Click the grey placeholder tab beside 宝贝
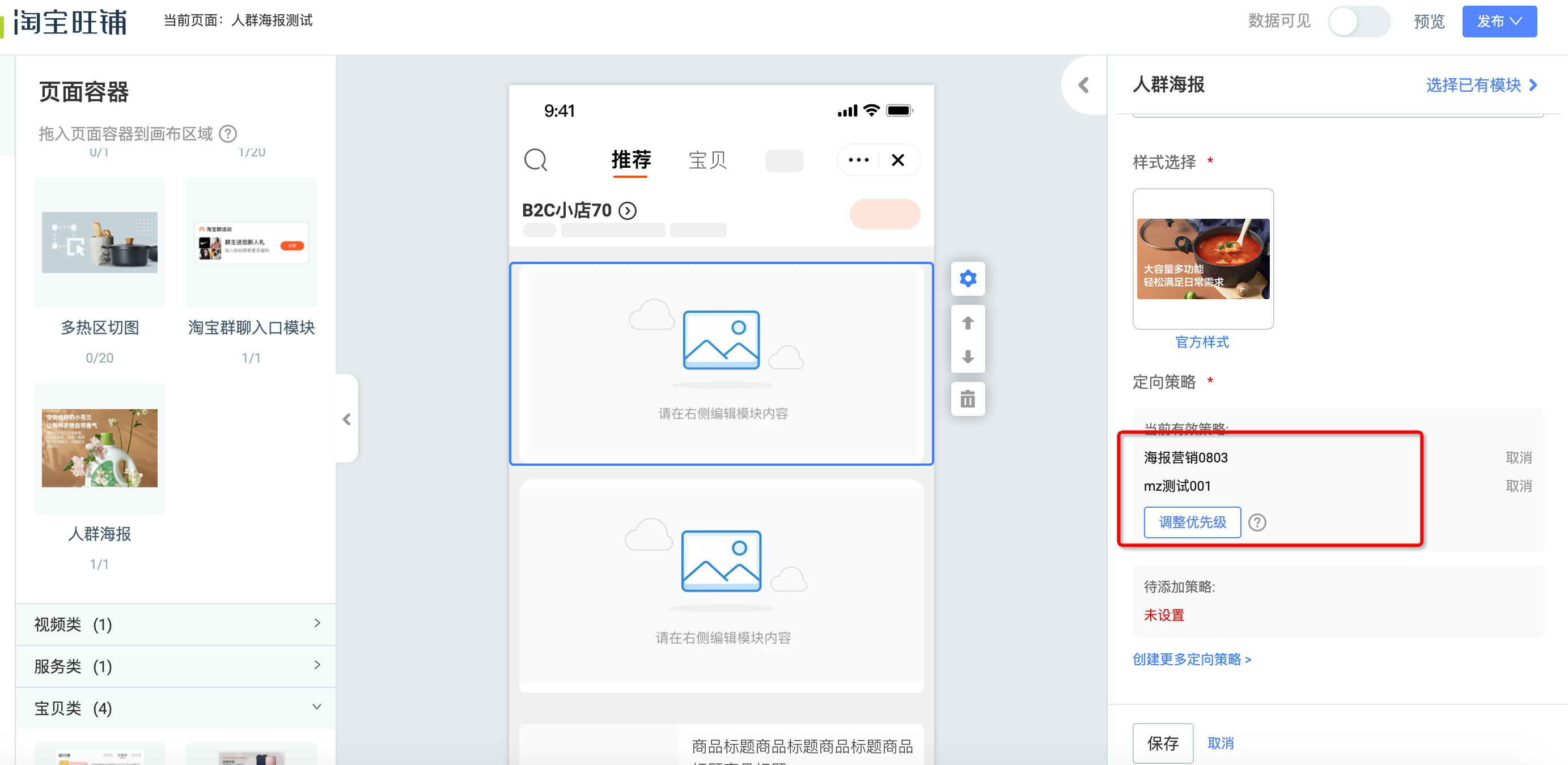Viewport: 1568px width, 765px height. tap(784, 161)
